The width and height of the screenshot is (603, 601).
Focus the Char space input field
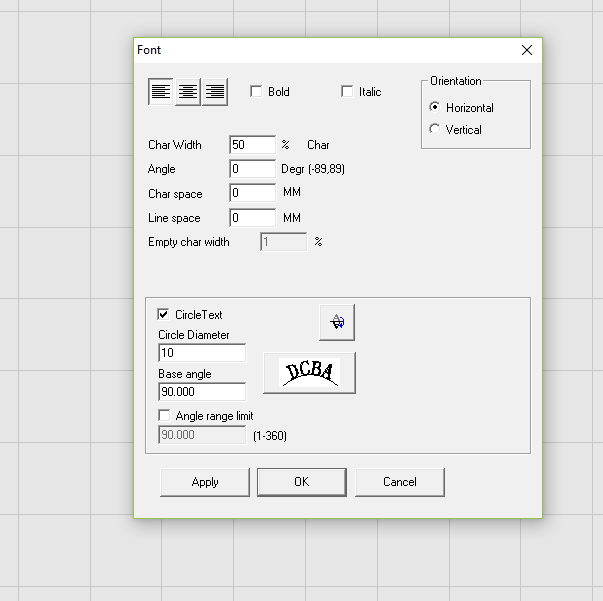252,193
